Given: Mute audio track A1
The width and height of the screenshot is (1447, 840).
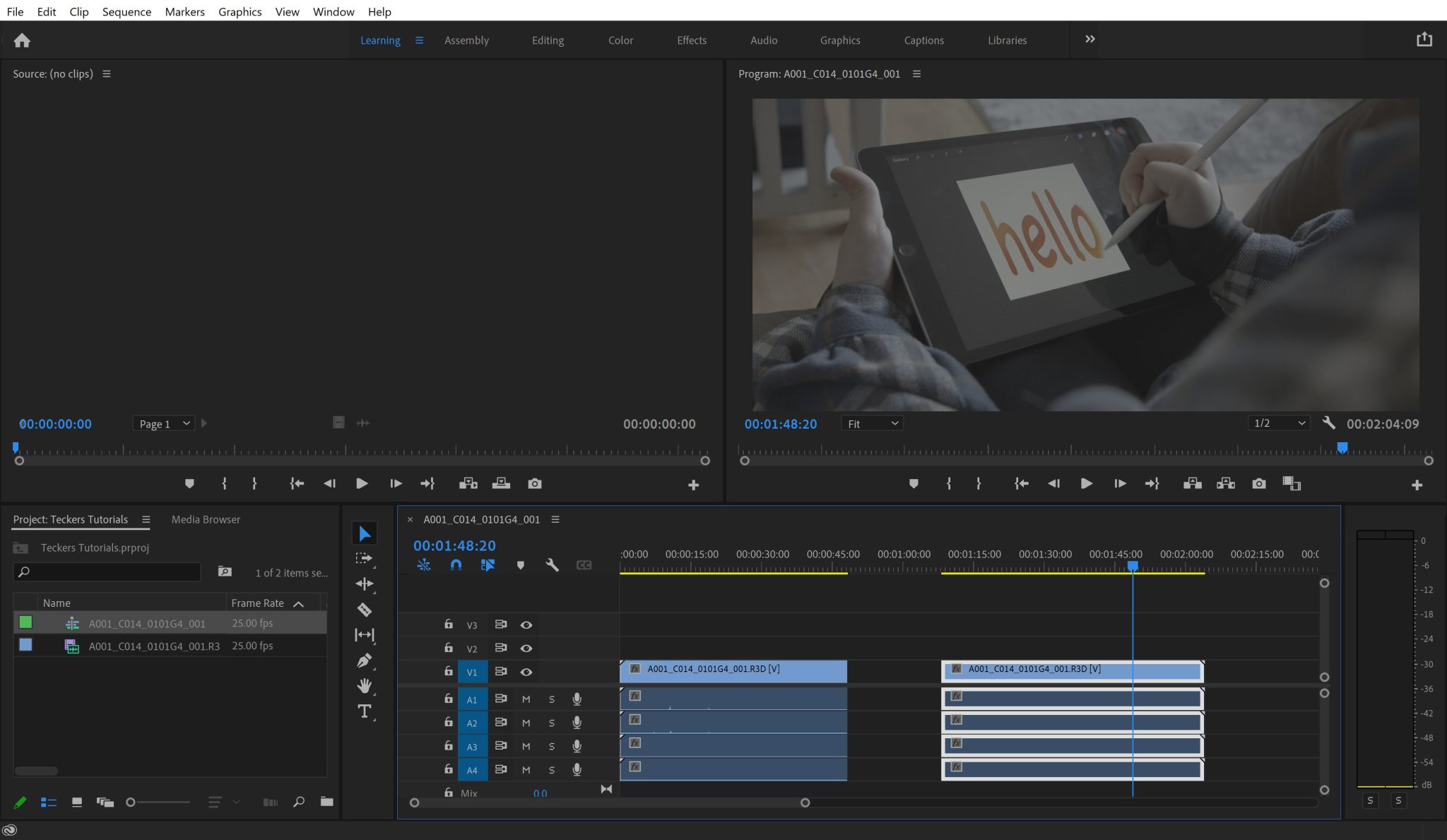Looking at the screenshot, I should tap(526, 699).
